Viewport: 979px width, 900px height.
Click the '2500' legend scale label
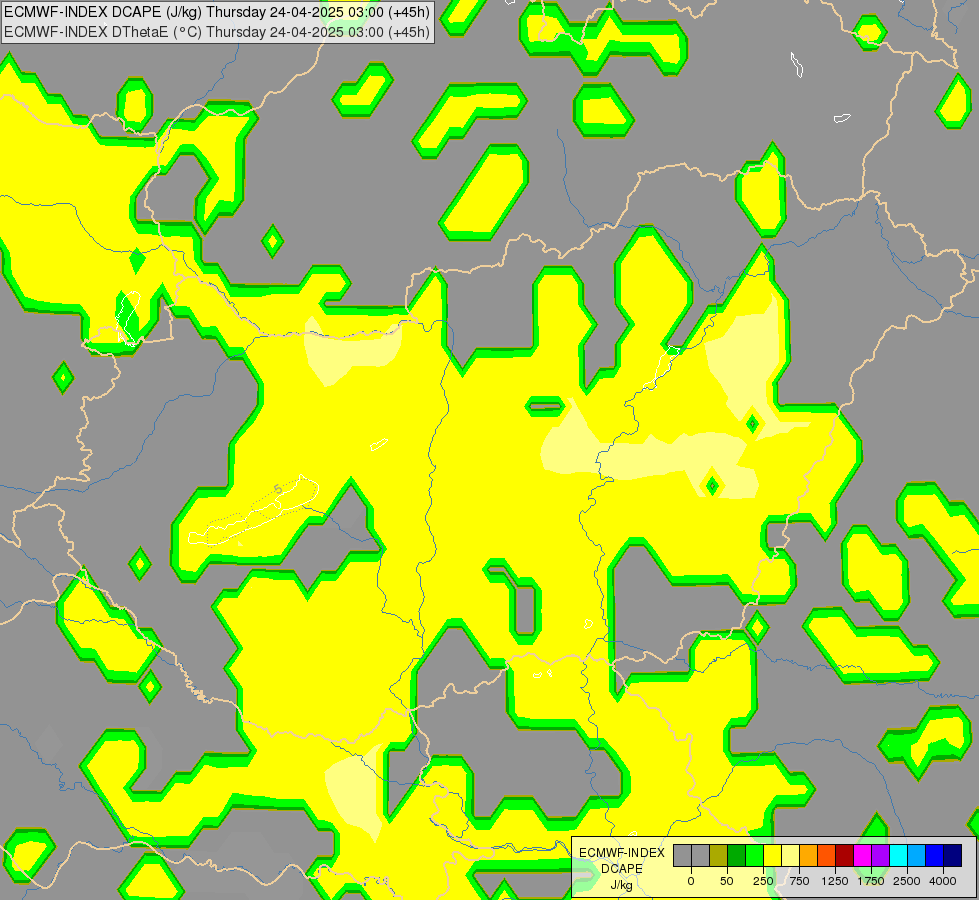[x=907, y=881]
